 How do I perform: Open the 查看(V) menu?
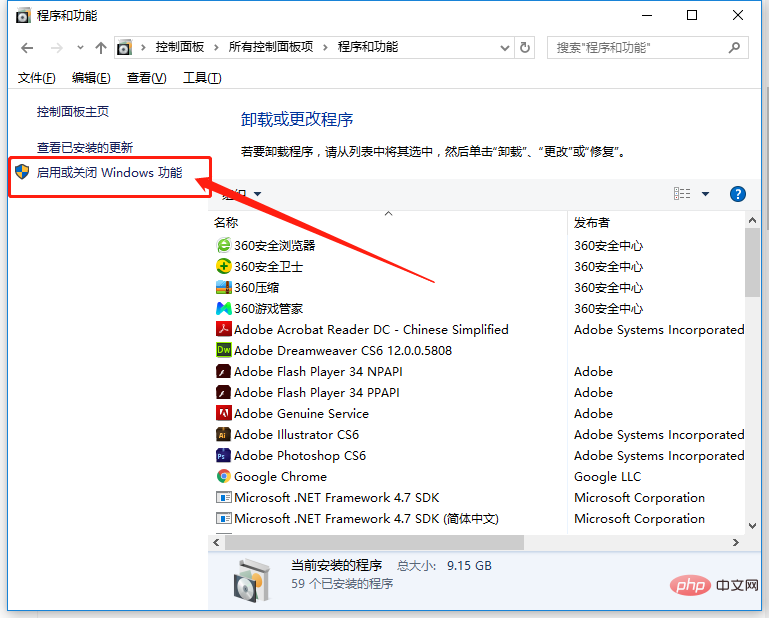pos(147,77)
